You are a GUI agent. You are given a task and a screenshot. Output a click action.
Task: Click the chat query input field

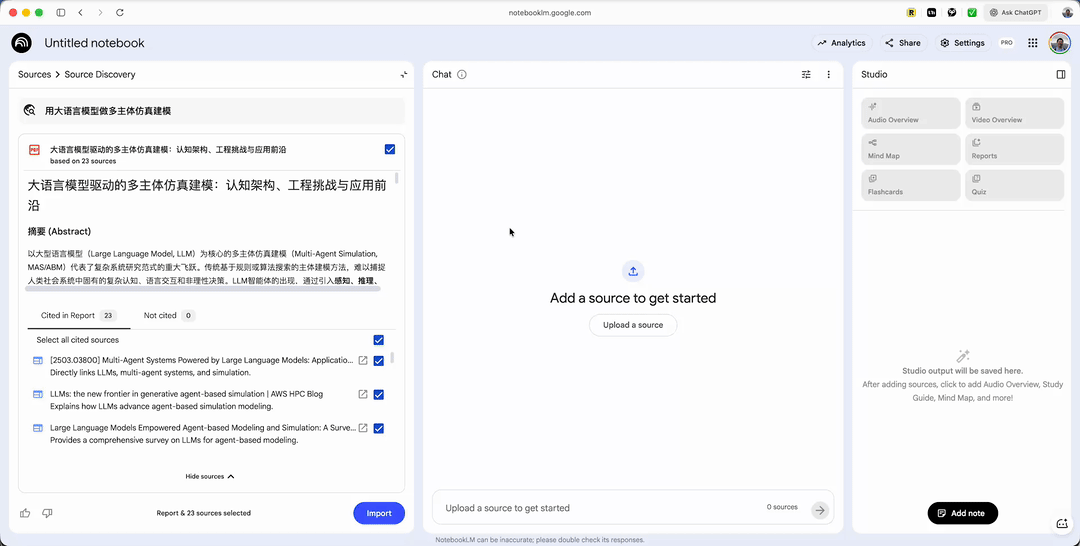click(x=600, y=508)
